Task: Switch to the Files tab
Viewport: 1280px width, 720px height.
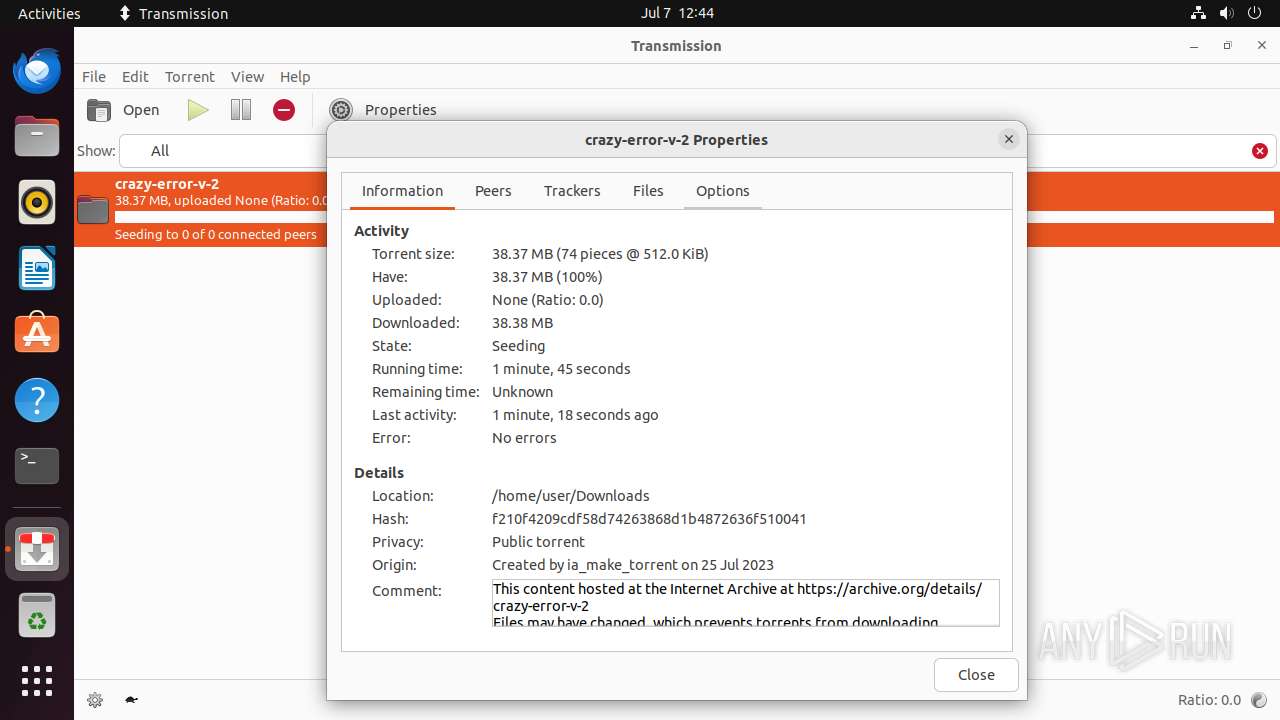Action: (648, 191)
